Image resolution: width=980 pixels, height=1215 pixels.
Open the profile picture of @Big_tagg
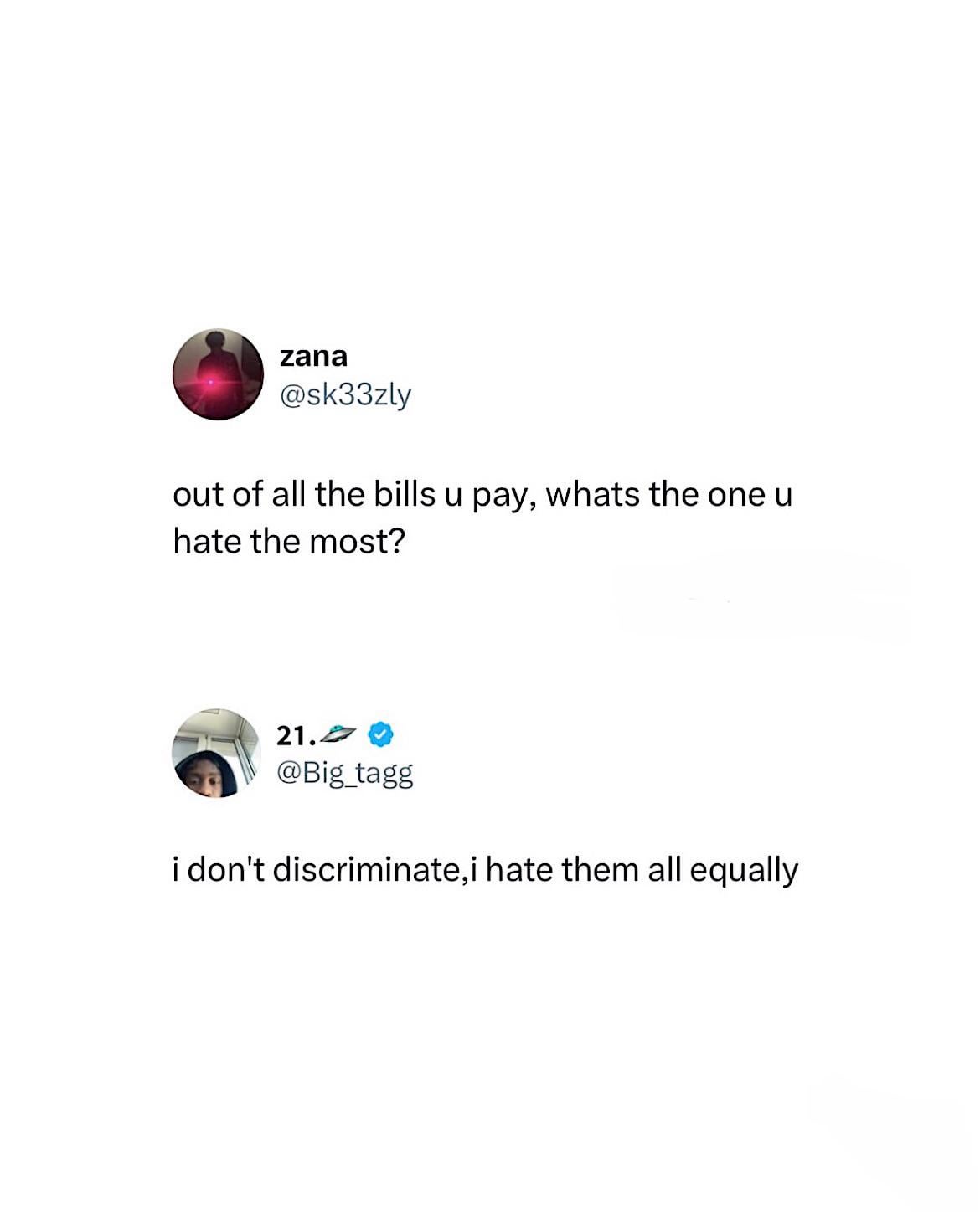coord(217,753)
